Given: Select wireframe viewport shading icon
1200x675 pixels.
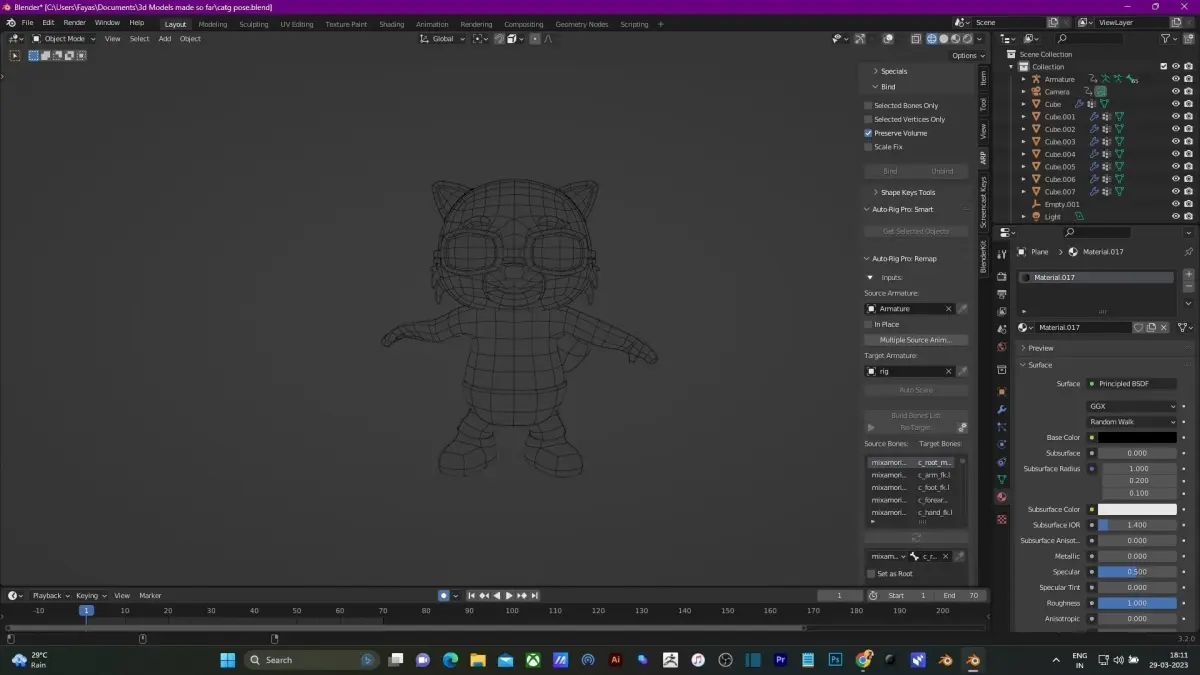Looking at the screenshot, I should click(931, 39).
